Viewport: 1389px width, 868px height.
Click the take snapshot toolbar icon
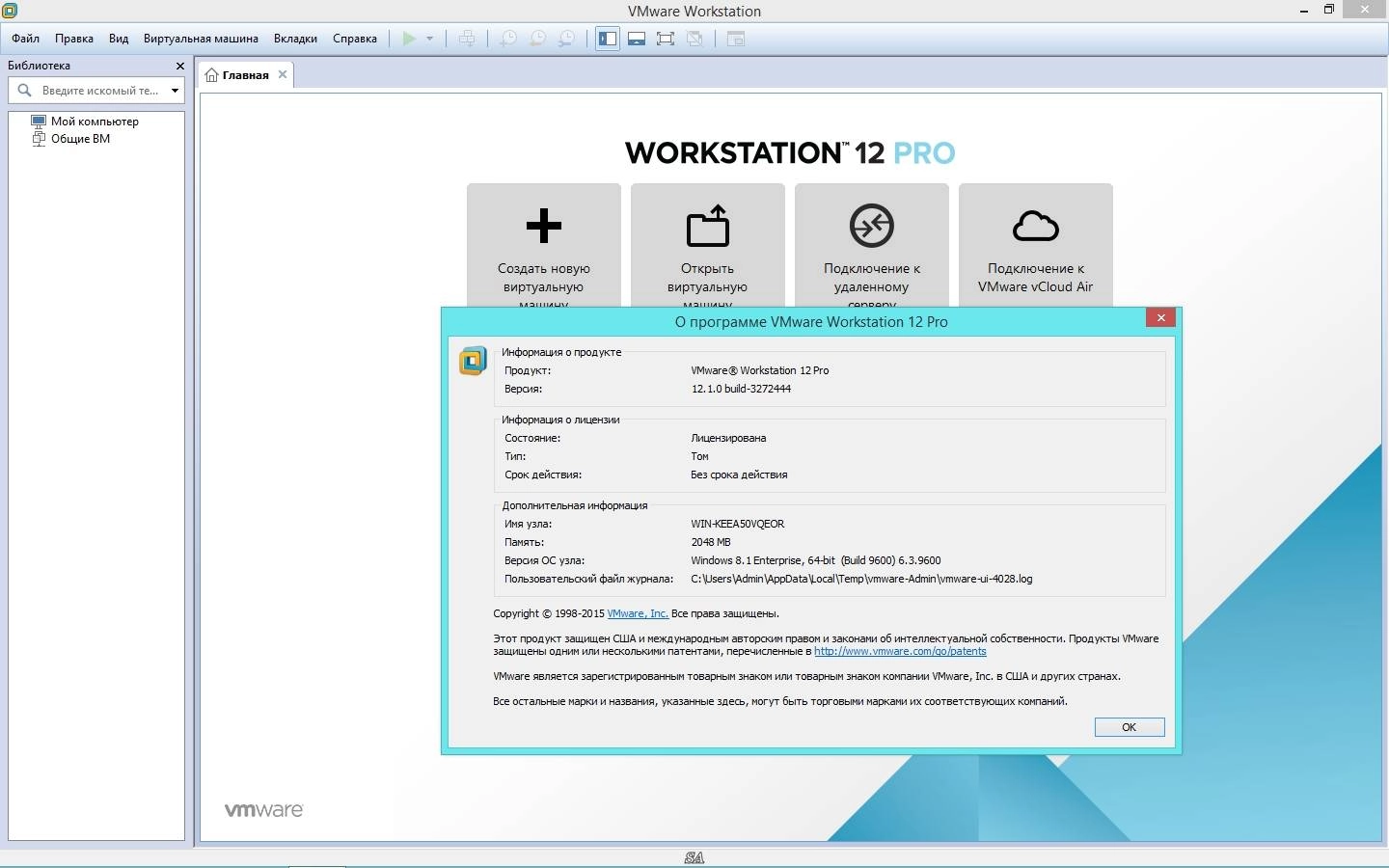tap(507, 39)
